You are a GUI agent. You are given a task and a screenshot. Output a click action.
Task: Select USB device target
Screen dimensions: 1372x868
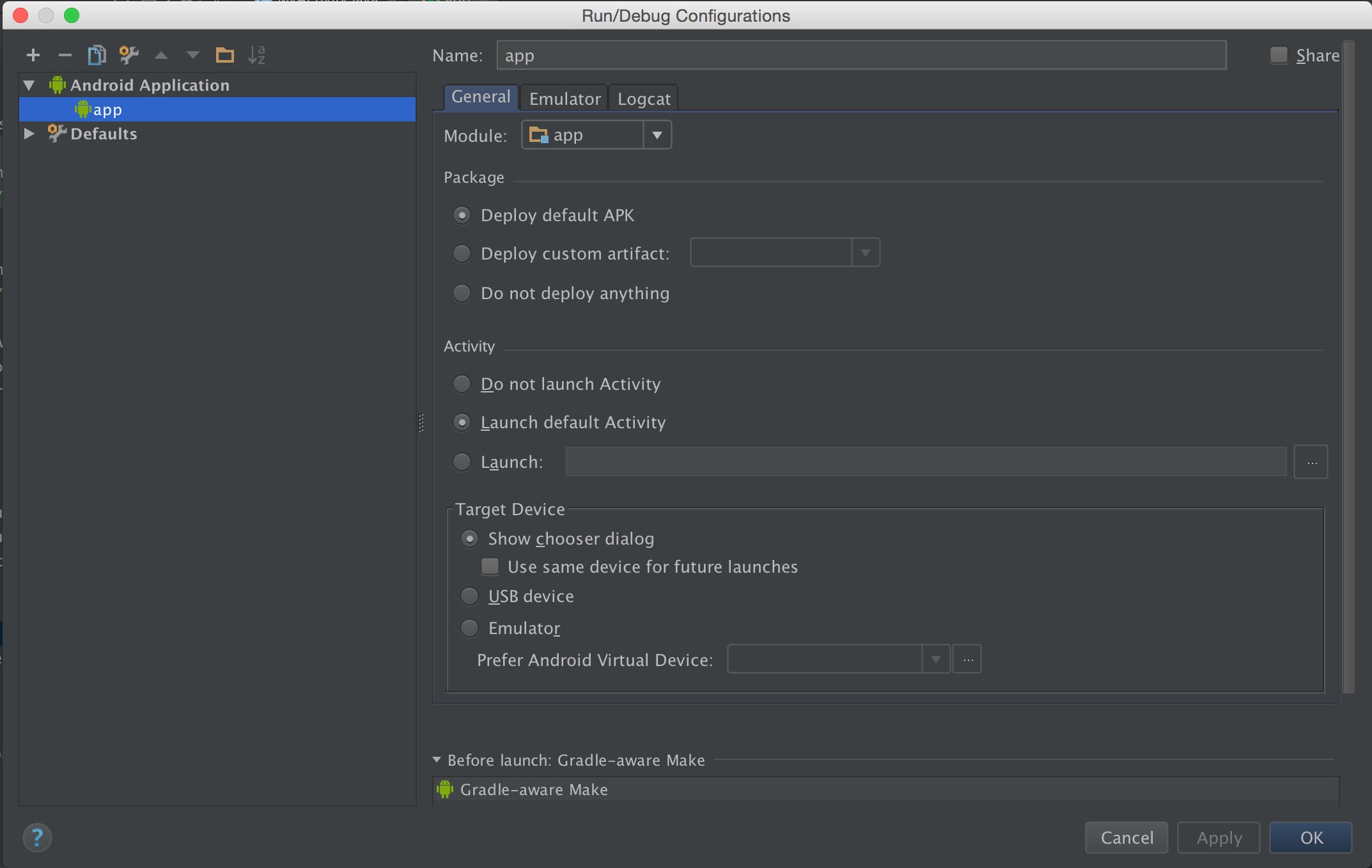(x=469, y=596)
